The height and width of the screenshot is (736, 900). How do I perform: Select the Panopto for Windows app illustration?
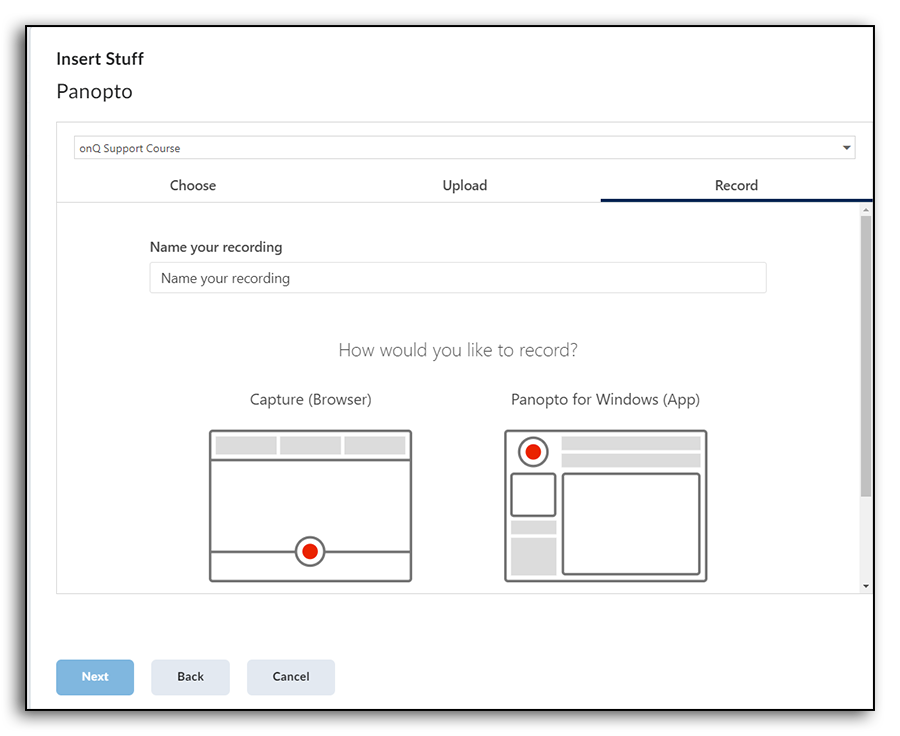coord(605,506)
